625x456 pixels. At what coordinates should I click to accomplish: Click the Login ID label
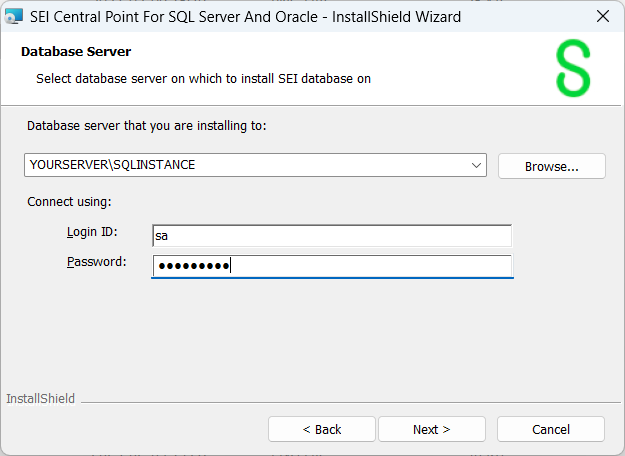(x=92, y=232)
